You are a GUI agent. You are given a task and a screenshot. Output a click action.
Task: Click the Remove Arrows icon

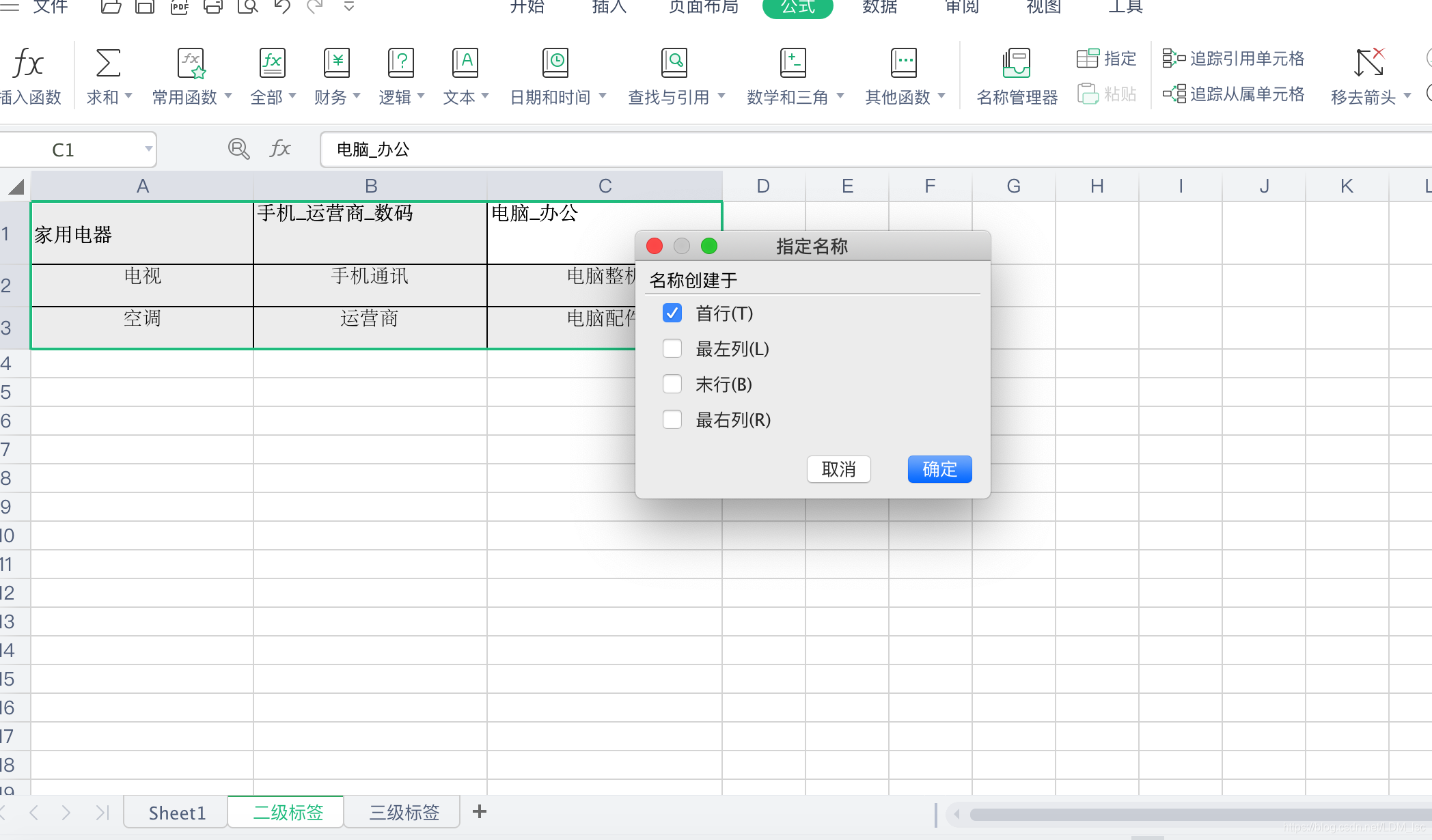pos(1370,63)
